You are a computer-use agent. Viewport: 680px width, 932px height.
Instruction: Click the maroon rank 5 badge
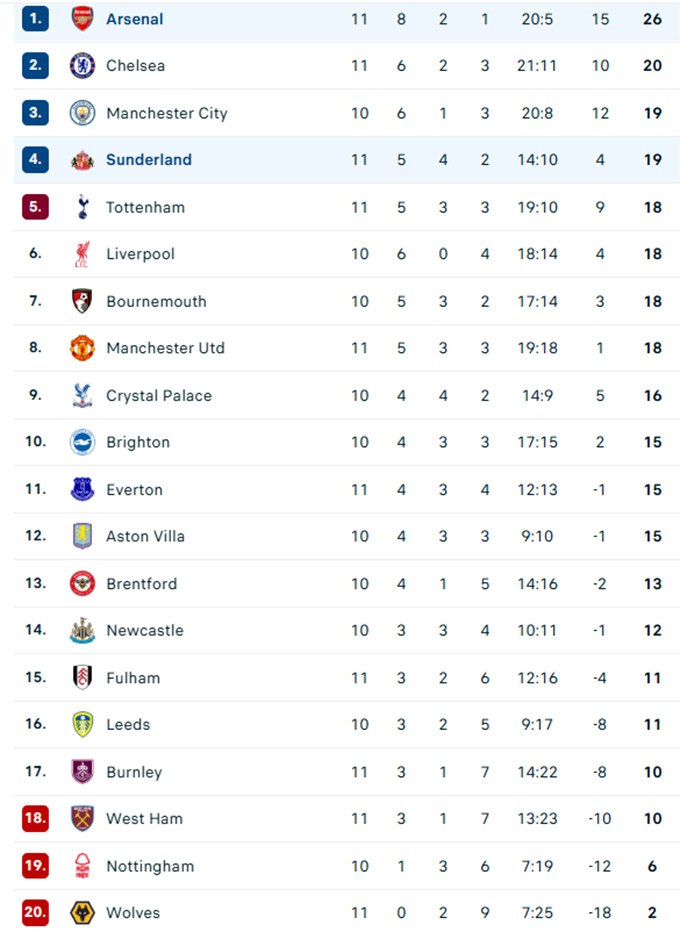pyautogui.click(x=35, y=207)
